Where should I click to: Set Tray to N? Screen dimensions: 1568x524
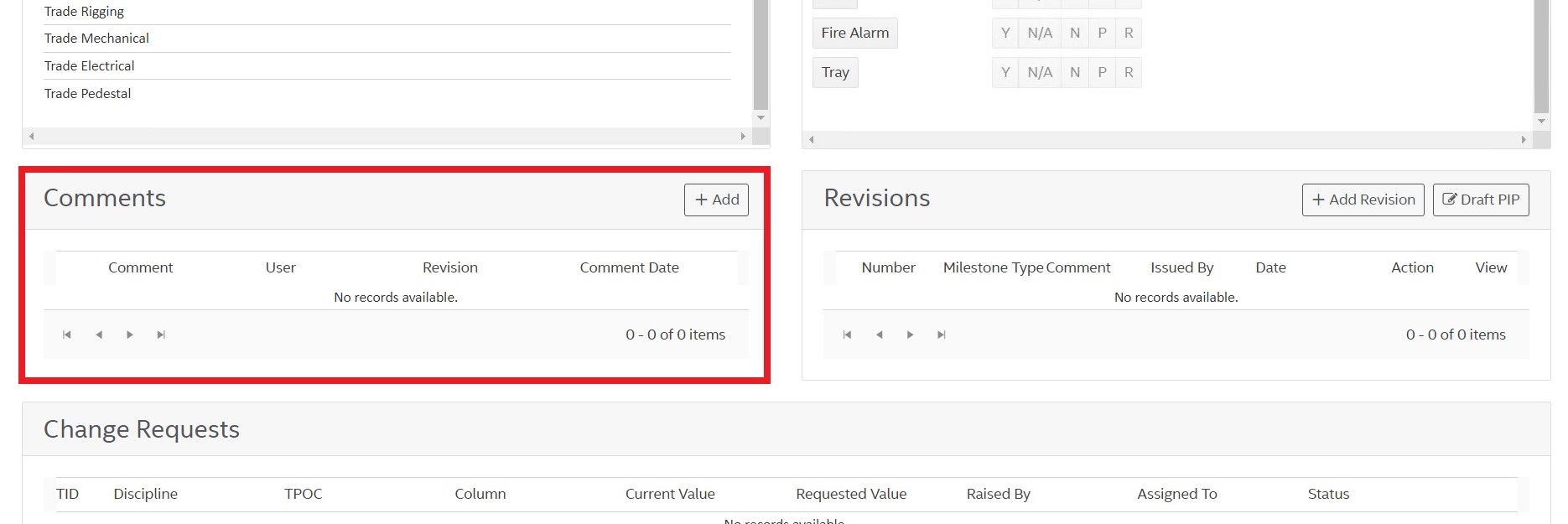(1075, 72)
